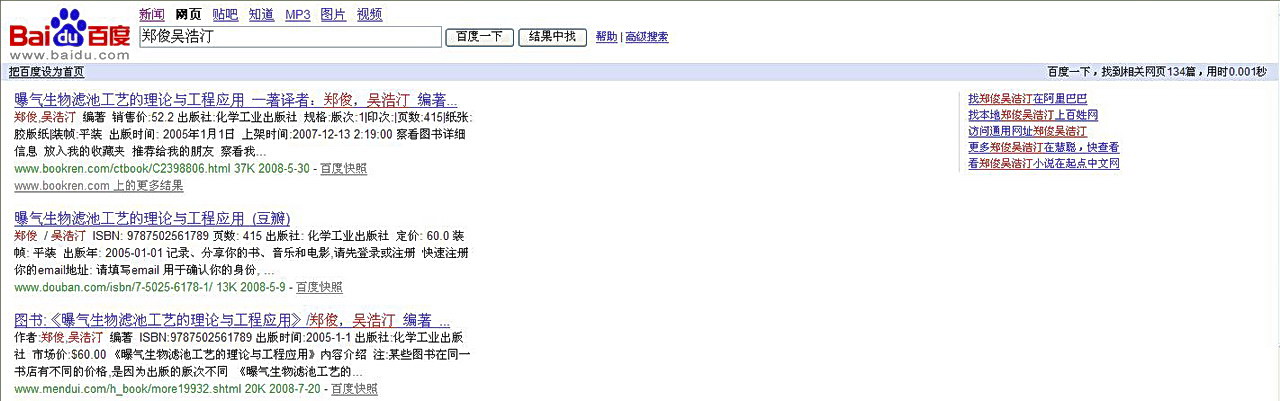Switch to the 图片 tab
The height and width of the screenshot is (401, 1280).
coord(334,14)
